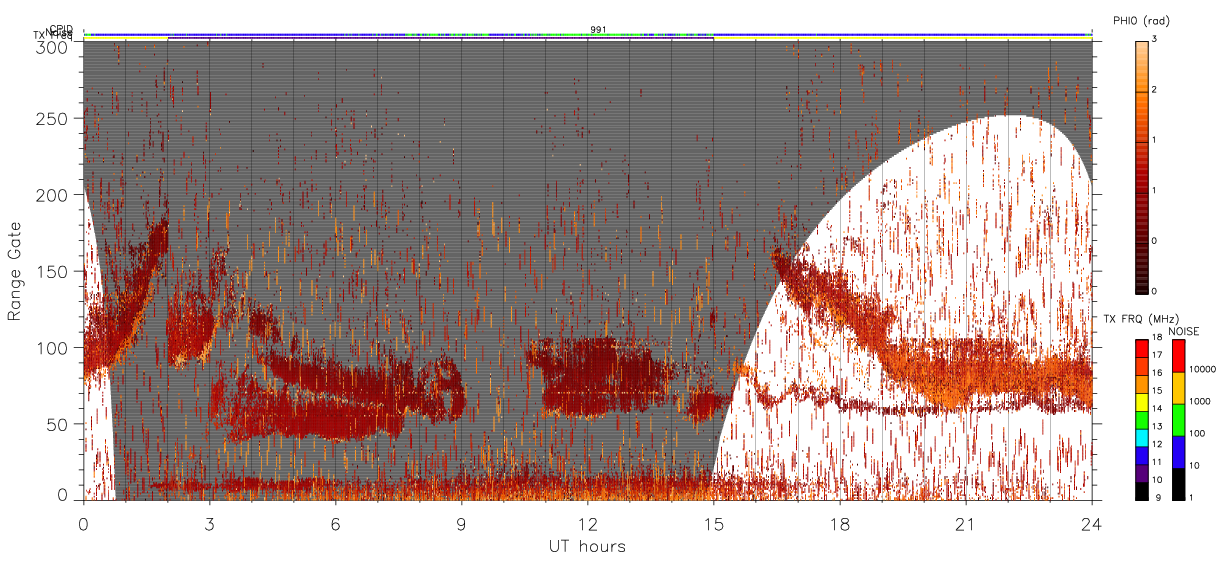Click the '10000' label on NOISE legend
The image size is (1228, 567).
tap(1202, 369)
